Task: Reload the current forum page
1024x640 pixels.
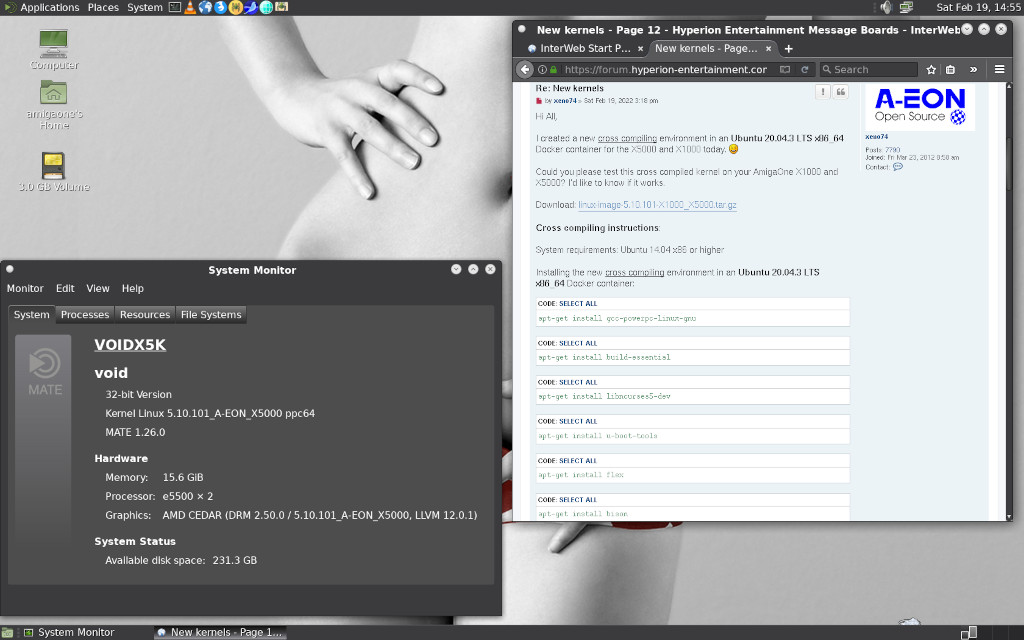Action: point(805,69)
